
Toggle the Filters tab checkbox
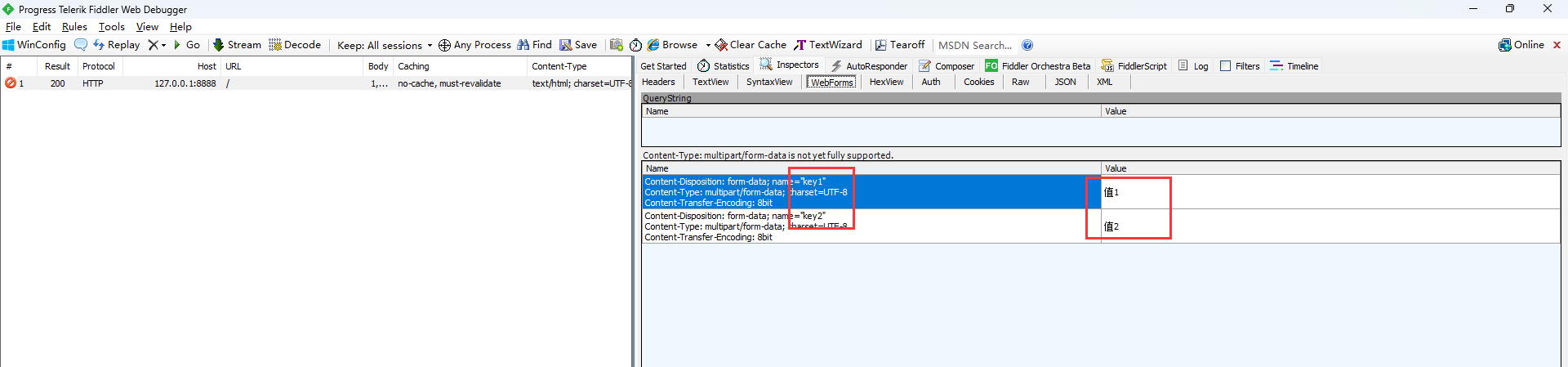[1225, 66]
